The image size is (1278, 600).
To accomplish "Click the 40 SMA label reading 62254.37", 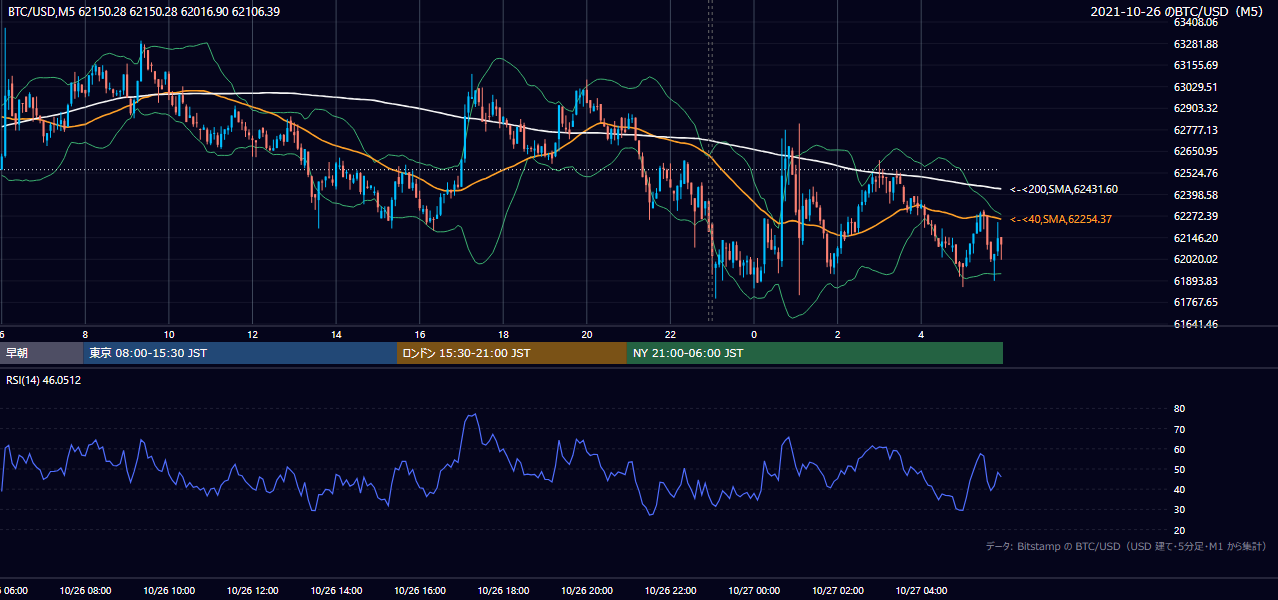I will (1063, 219).
